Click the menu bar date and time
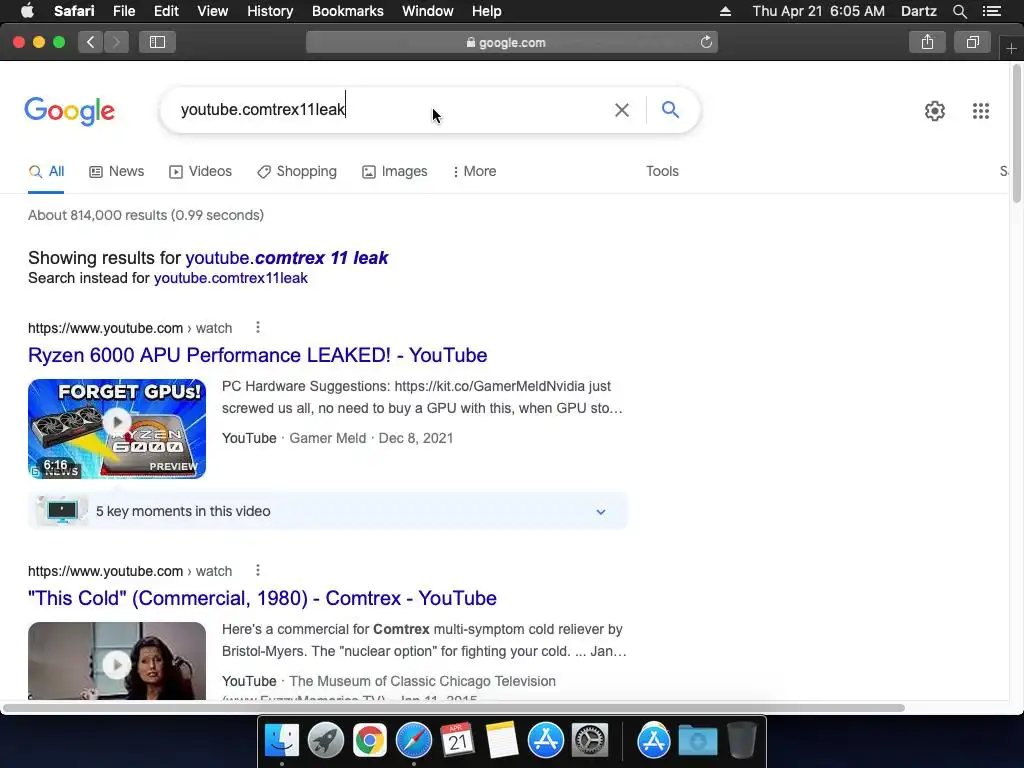 tap(818, 11)
